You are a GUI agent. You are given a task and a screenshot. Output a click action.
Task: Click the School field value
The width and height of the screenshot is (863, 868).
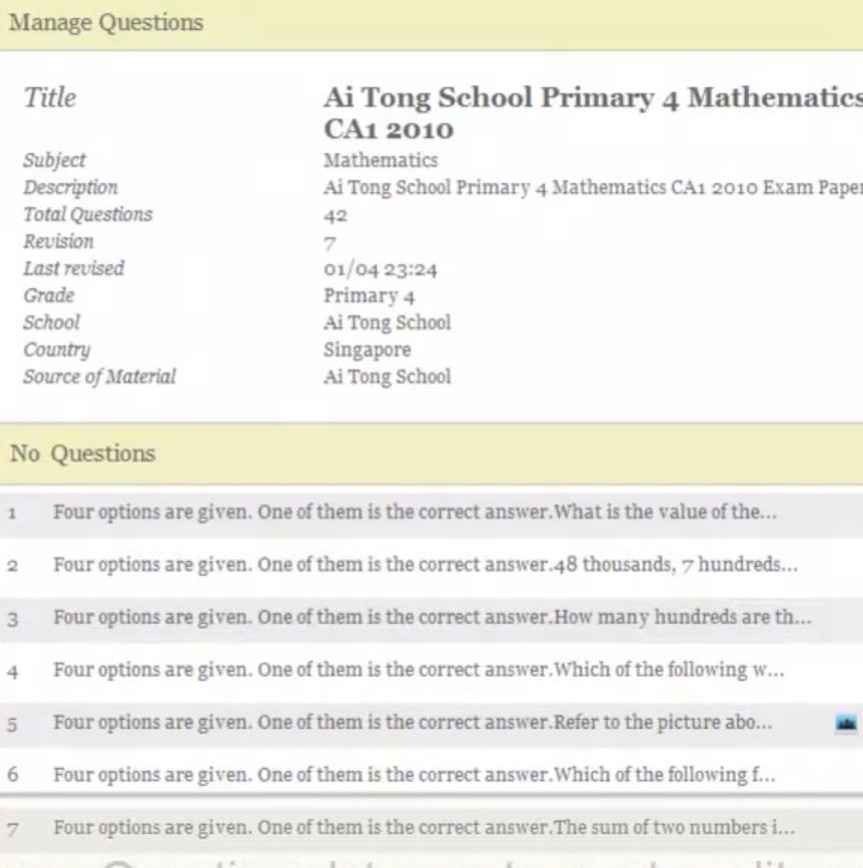point(387,323)
